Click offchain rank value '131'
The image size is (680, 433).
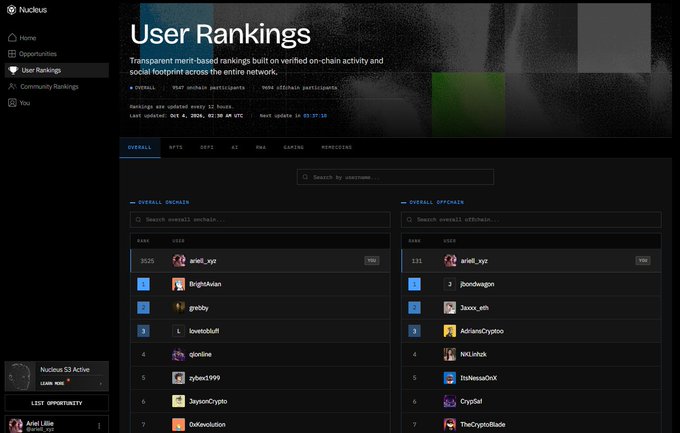pos(417,261)
